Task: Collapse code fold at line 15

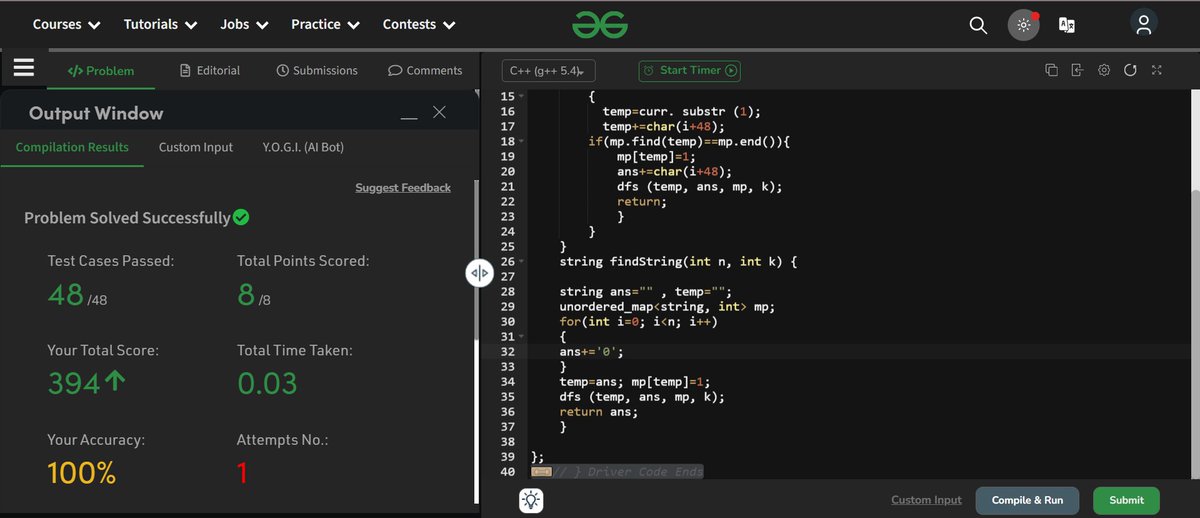Action: 523,97
